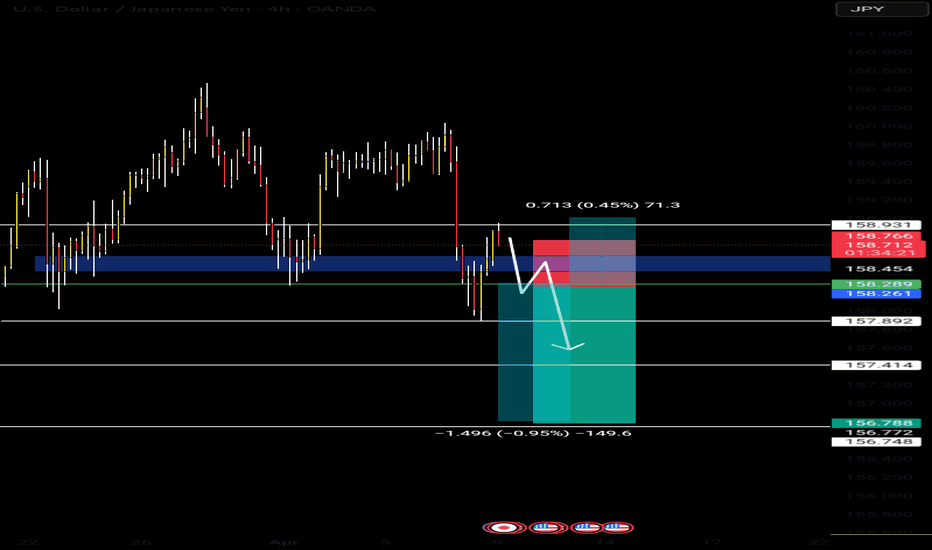This screenshot has width=932, height=550.
Task: Click the Apr label on time axis
Action: [279, 541]
